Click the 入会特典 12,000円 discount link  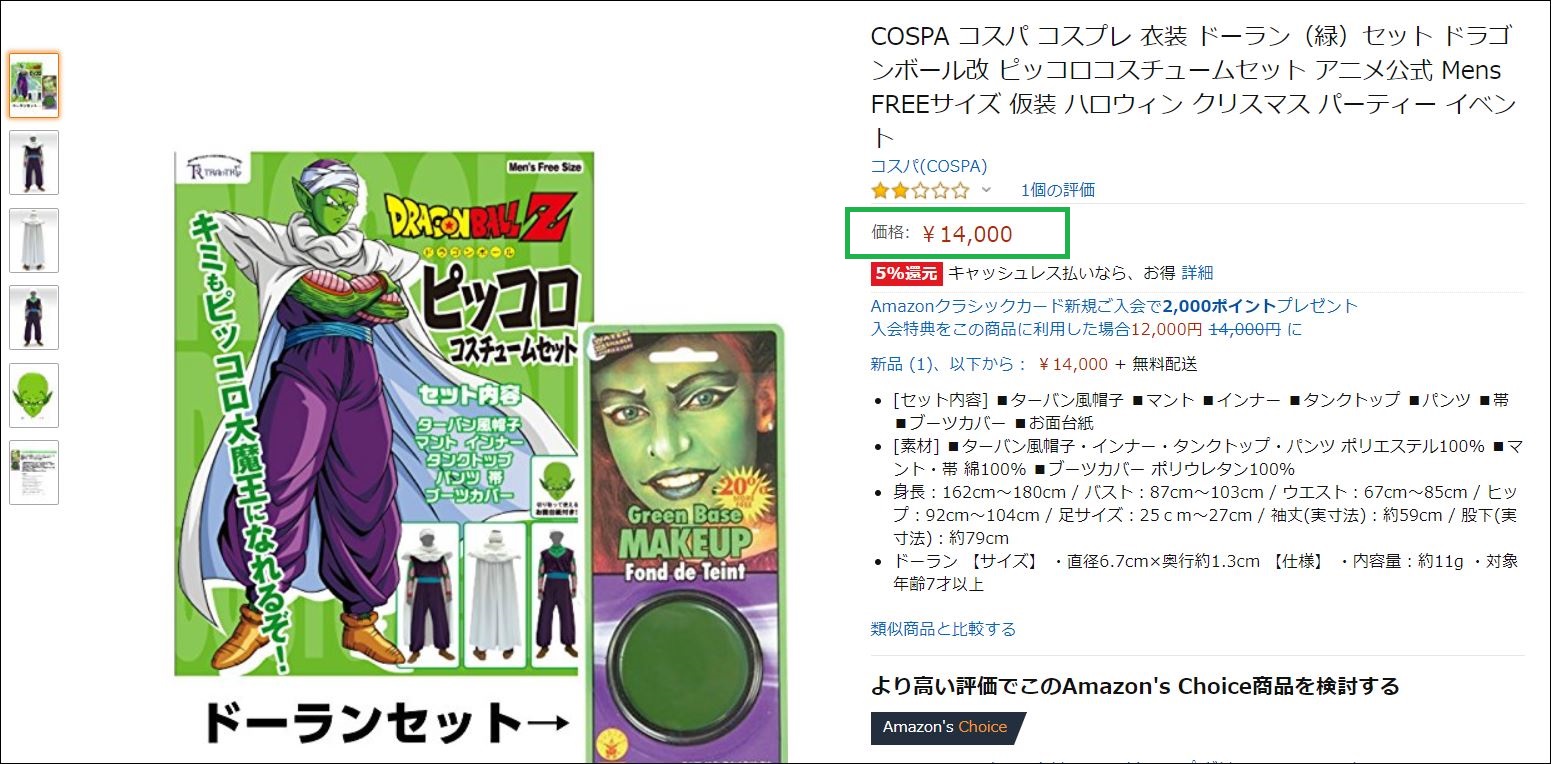(1086, 329)
